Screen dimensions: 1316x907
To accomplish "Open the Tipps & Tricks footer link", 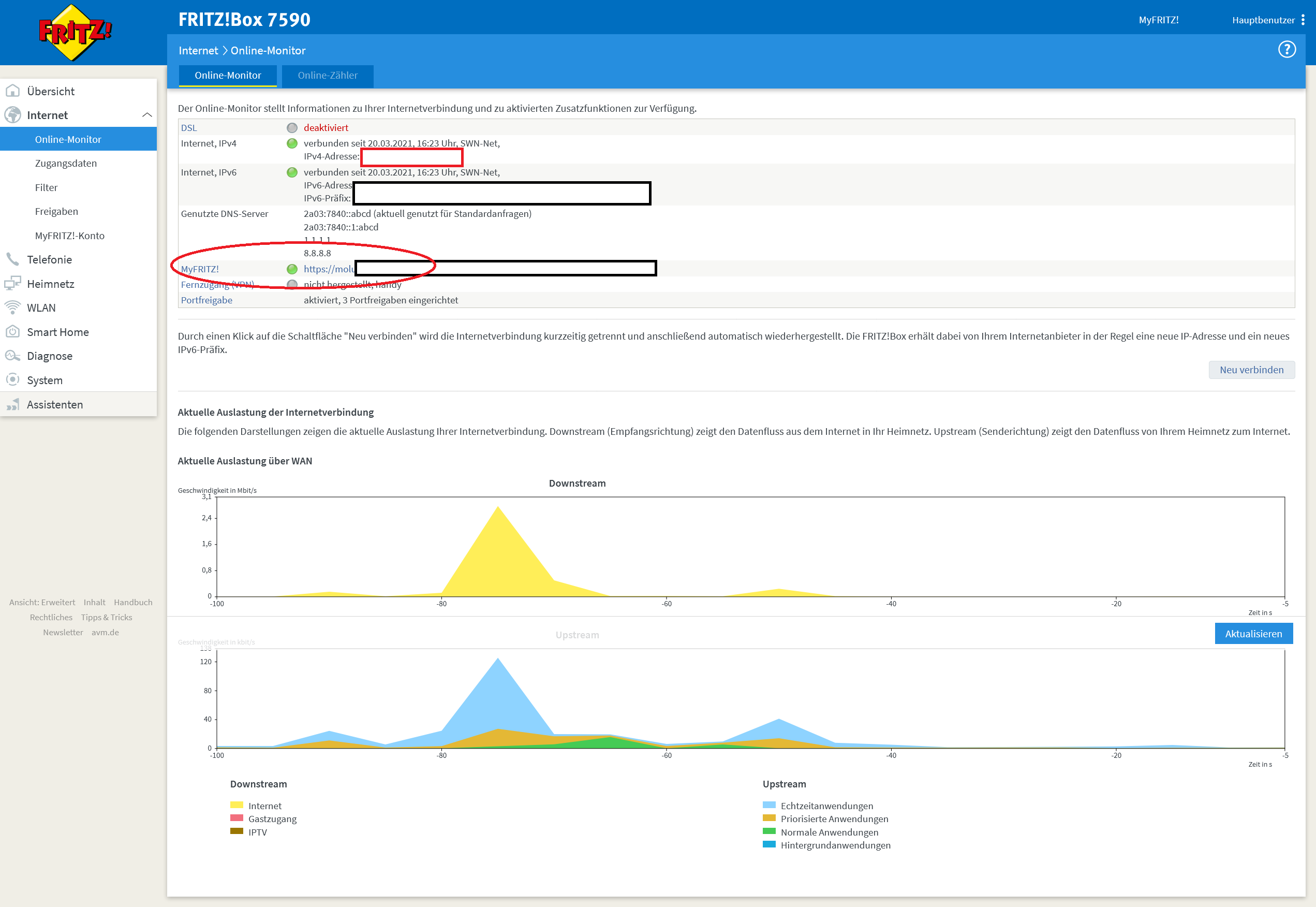I will coord(106,617).
